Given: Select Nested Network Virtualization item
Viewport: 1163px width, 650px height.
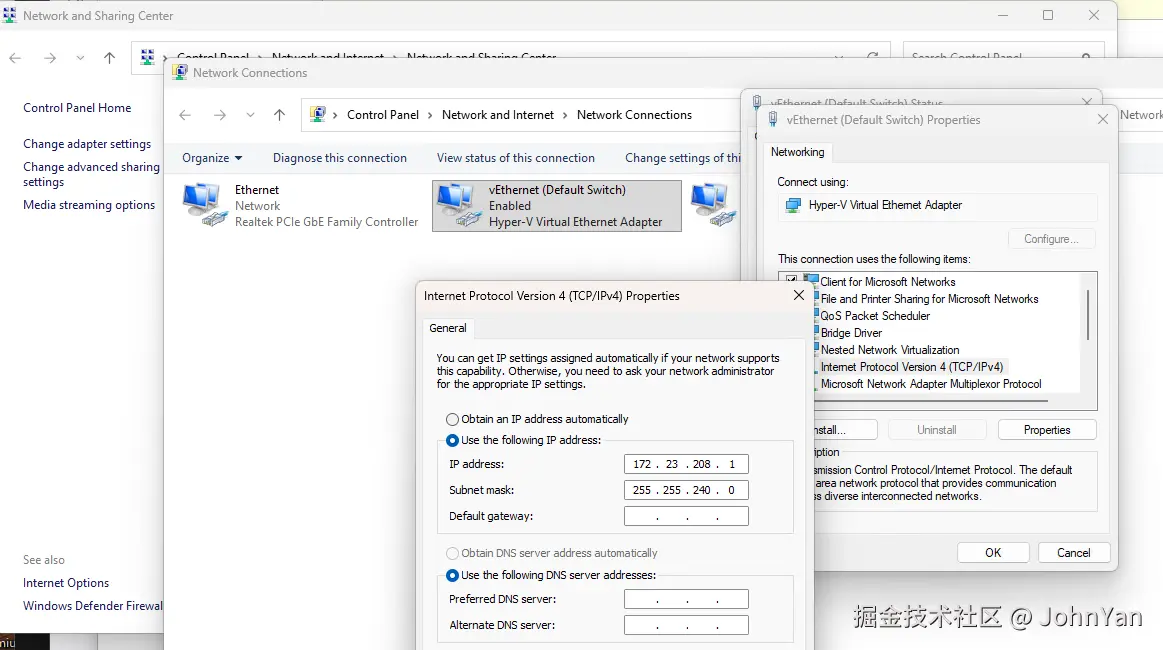Looking at the screenshot, I should (890, 350).
